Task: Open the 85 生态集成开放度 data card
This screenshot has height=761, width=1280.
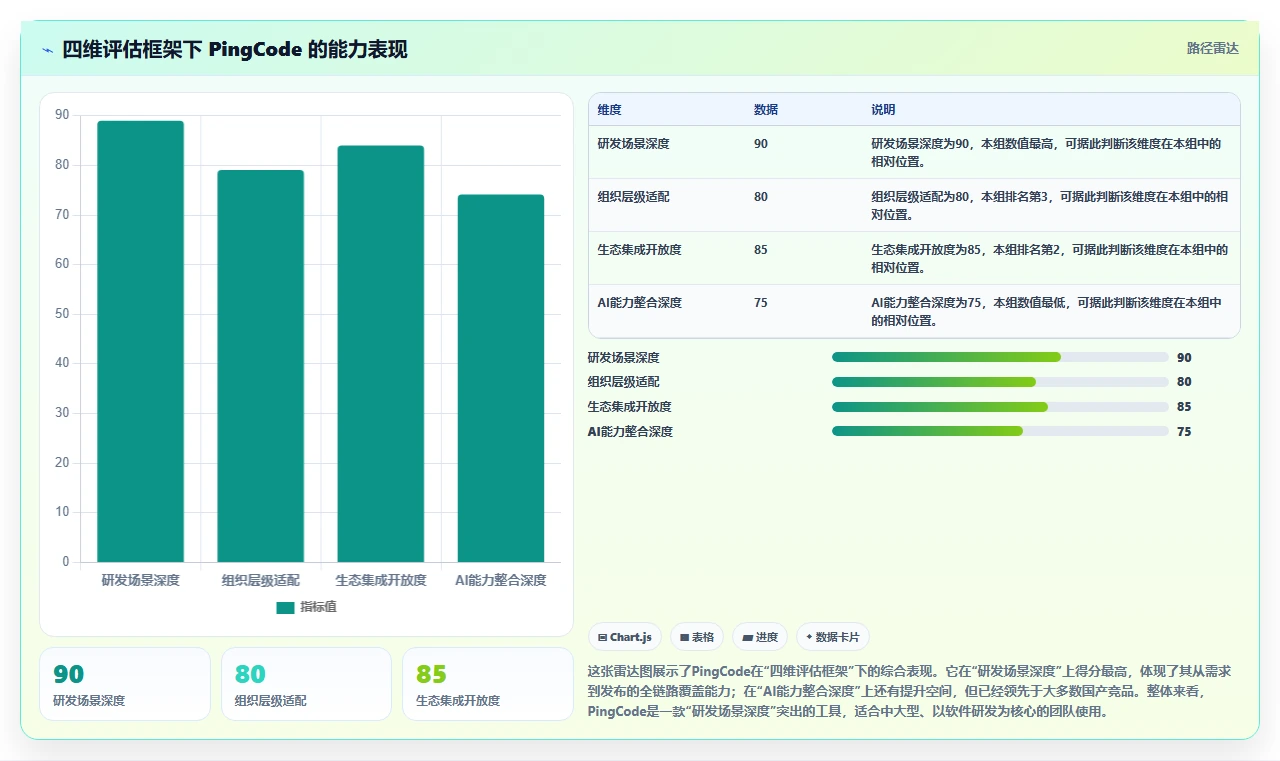Action: click(x=488, y=684)
